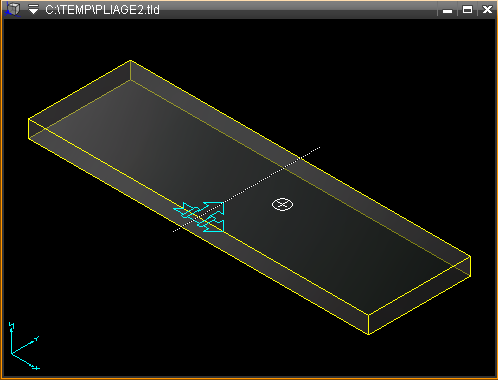Click the origin of the coordinate triad
The width and height of the screenshot is (498, 380).
(12, 353)
